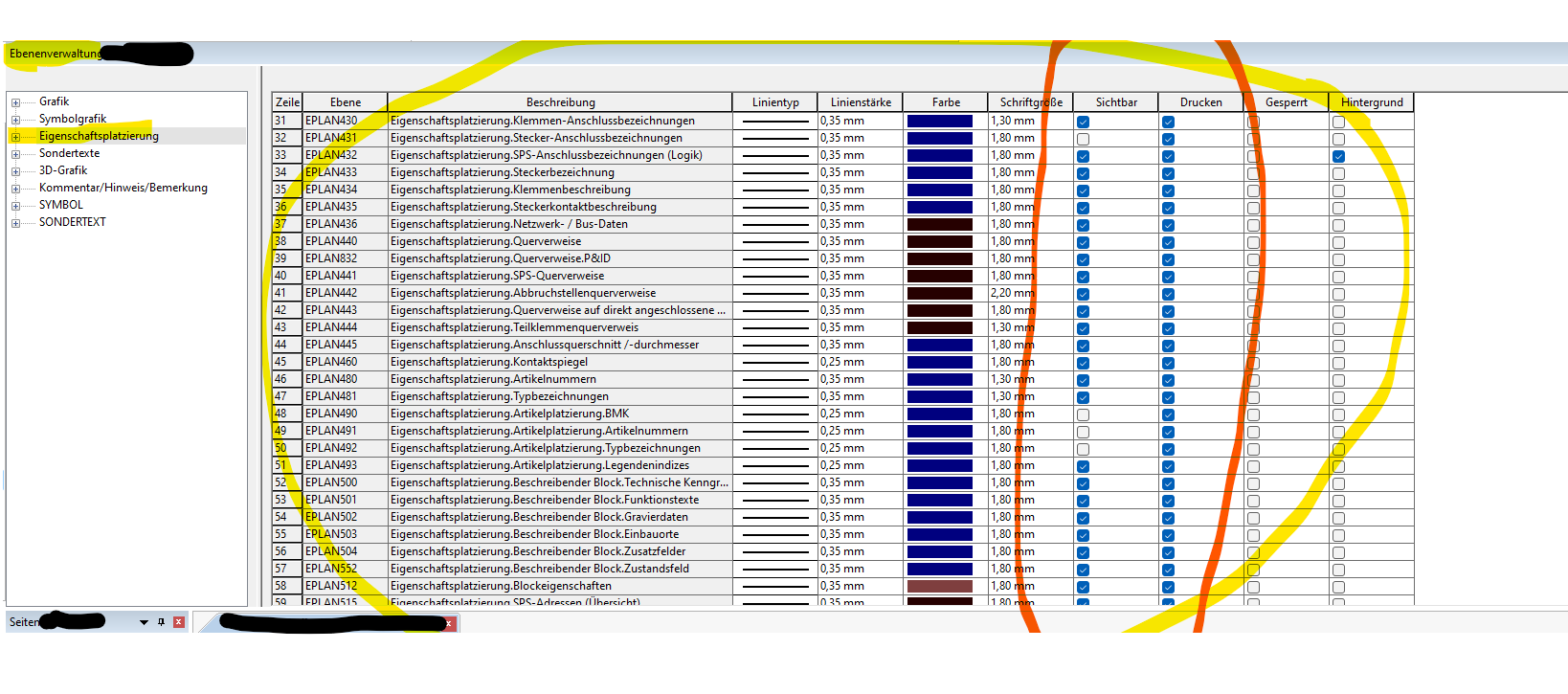
Task: Click the Linientyp column header
Action: tap(775, 102)
